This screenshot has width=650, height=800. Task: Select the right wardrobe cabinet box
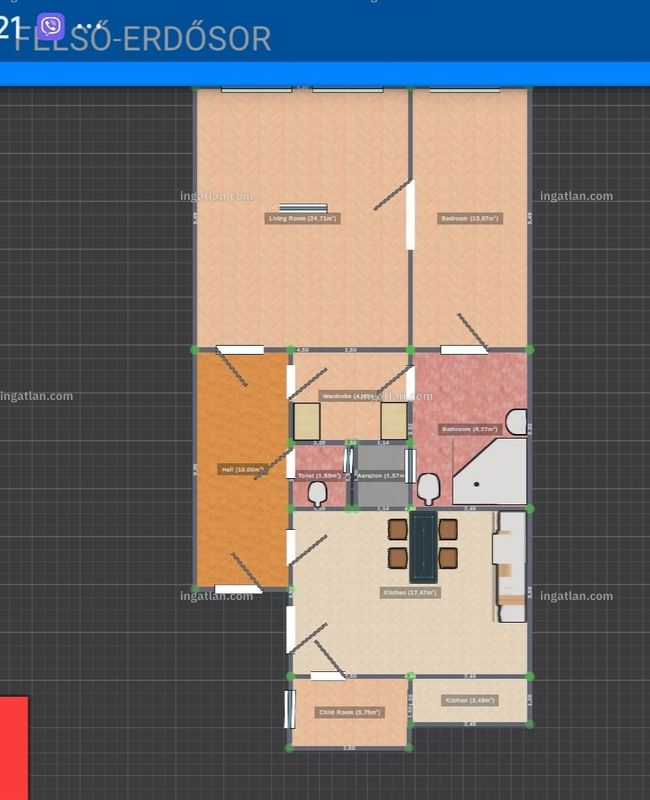[394, 421]
